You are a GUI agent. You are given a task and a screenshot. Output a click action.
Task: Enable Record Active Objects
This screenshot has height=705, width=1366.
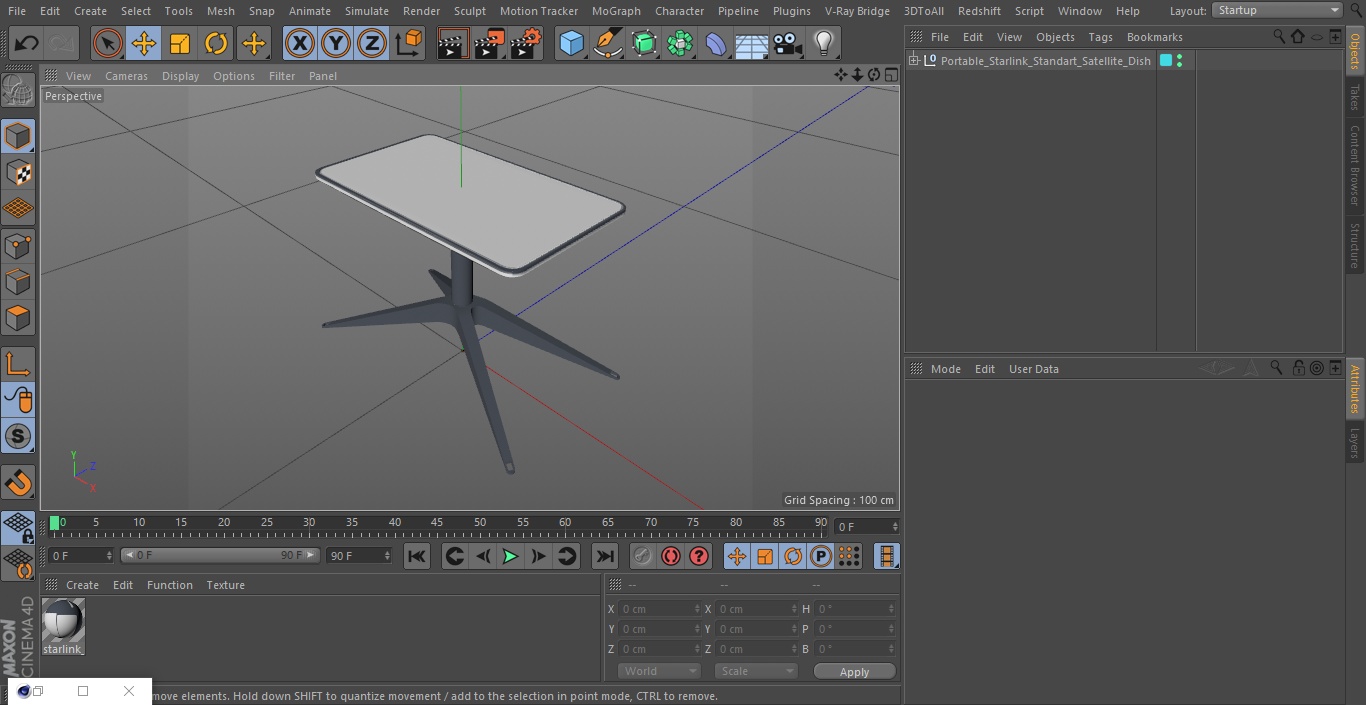click(643, 556)
